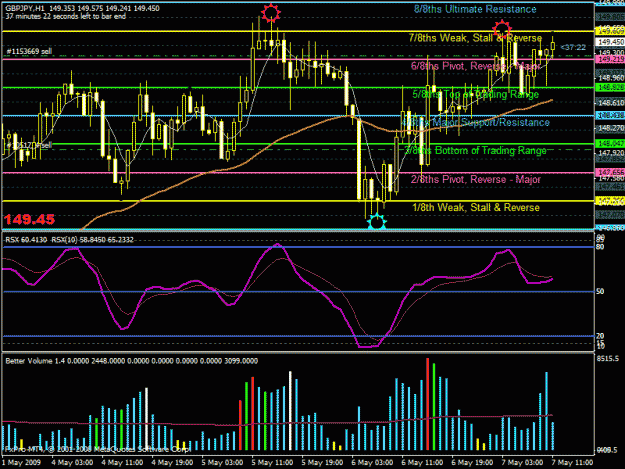Click the '6/8ths Pivot, Reverse - Major' label
This screenshot has width=625, height=469.
pos(475,66)
